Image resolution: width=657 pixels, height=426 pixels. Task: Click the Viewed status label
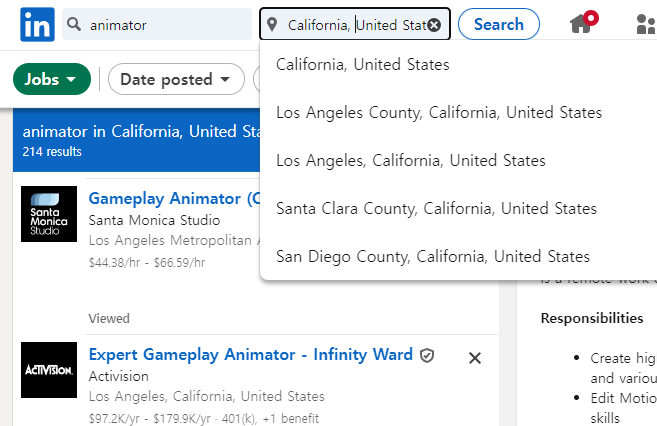click(x=109, y=318)
